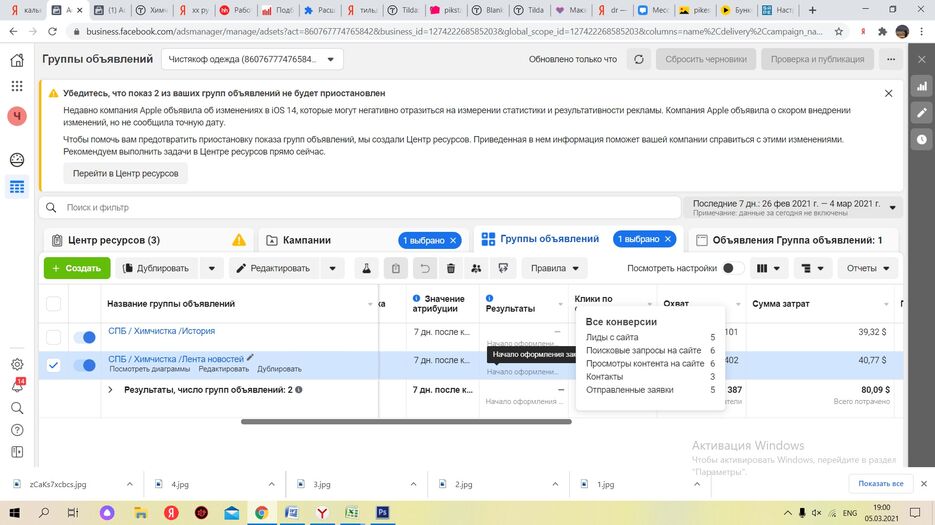This screenshot has width=935, height=525.
Task: Click the sidebar search magnifier icon
Action: pos(17,408)
